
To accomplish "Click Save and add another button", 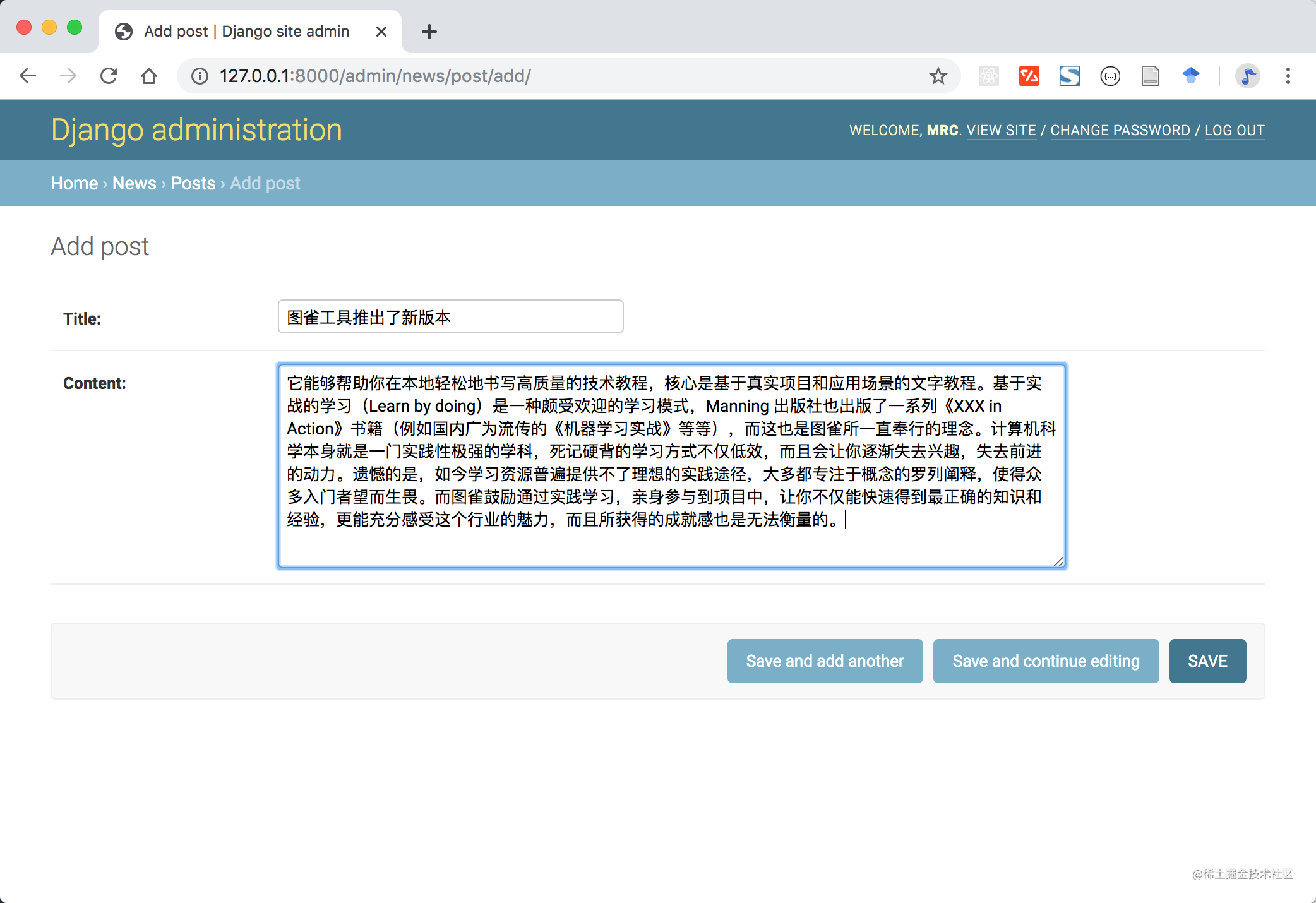I will pyautogui.click(x=825, y=661).
